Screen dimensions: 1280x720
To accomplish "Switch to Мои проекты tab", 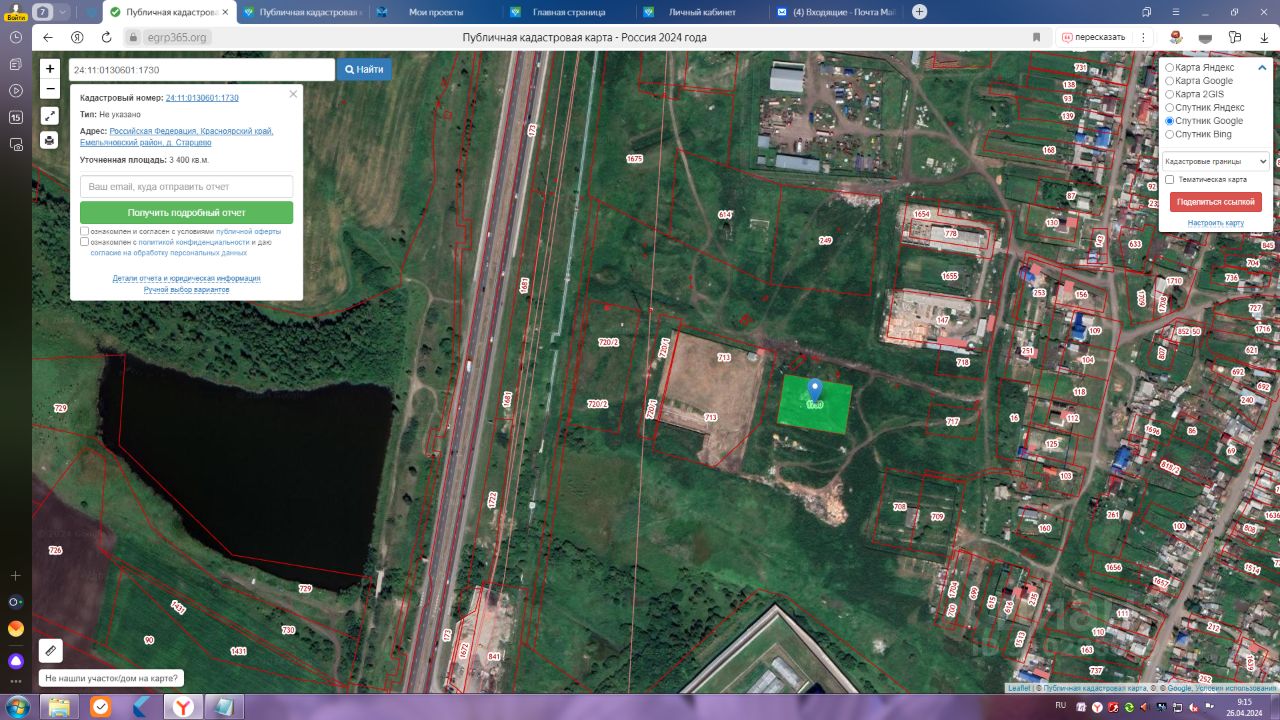I will [x=435, y=12].
